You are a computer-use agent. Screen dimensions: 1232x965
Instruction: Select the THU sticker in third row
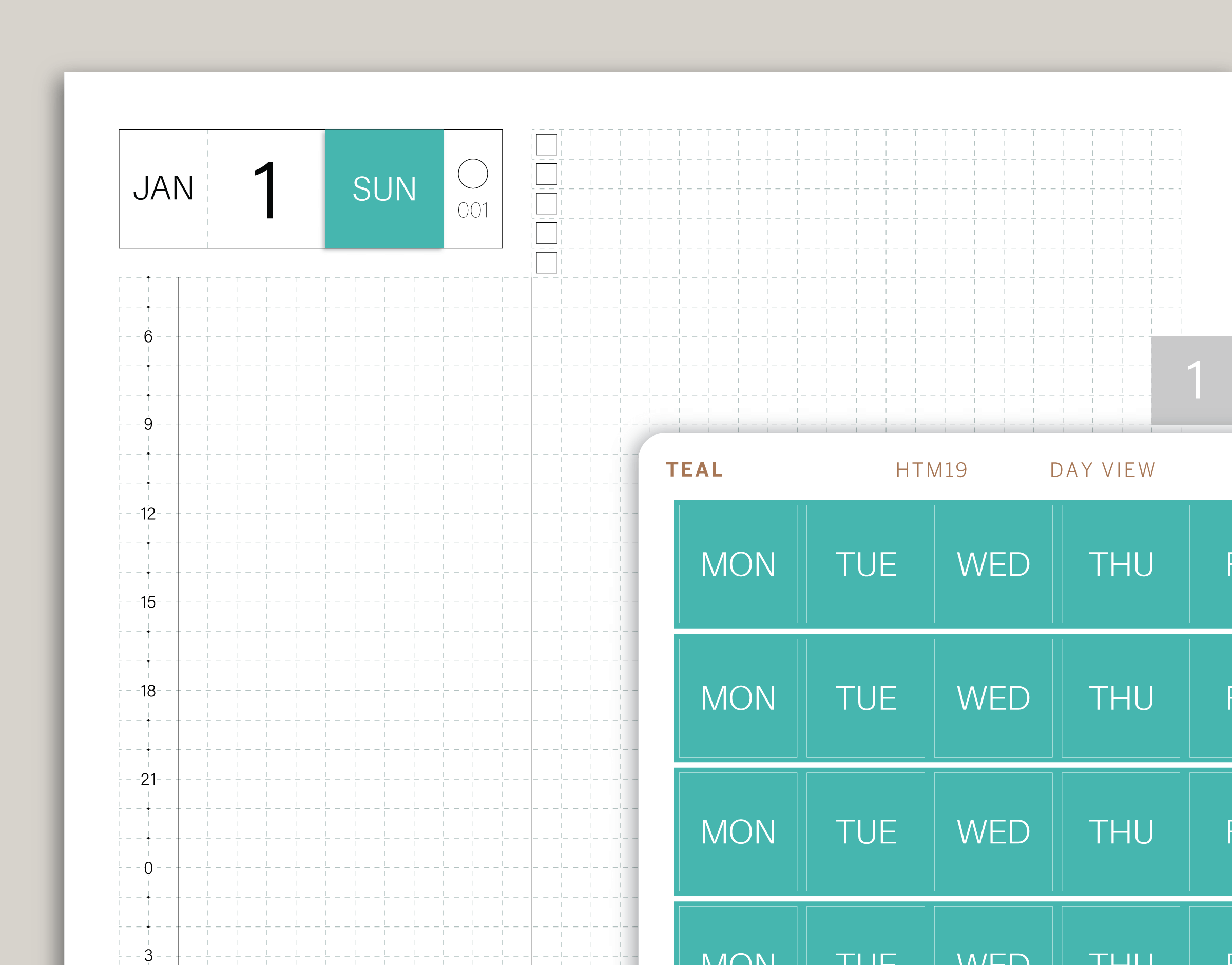tap(1120, 831)
